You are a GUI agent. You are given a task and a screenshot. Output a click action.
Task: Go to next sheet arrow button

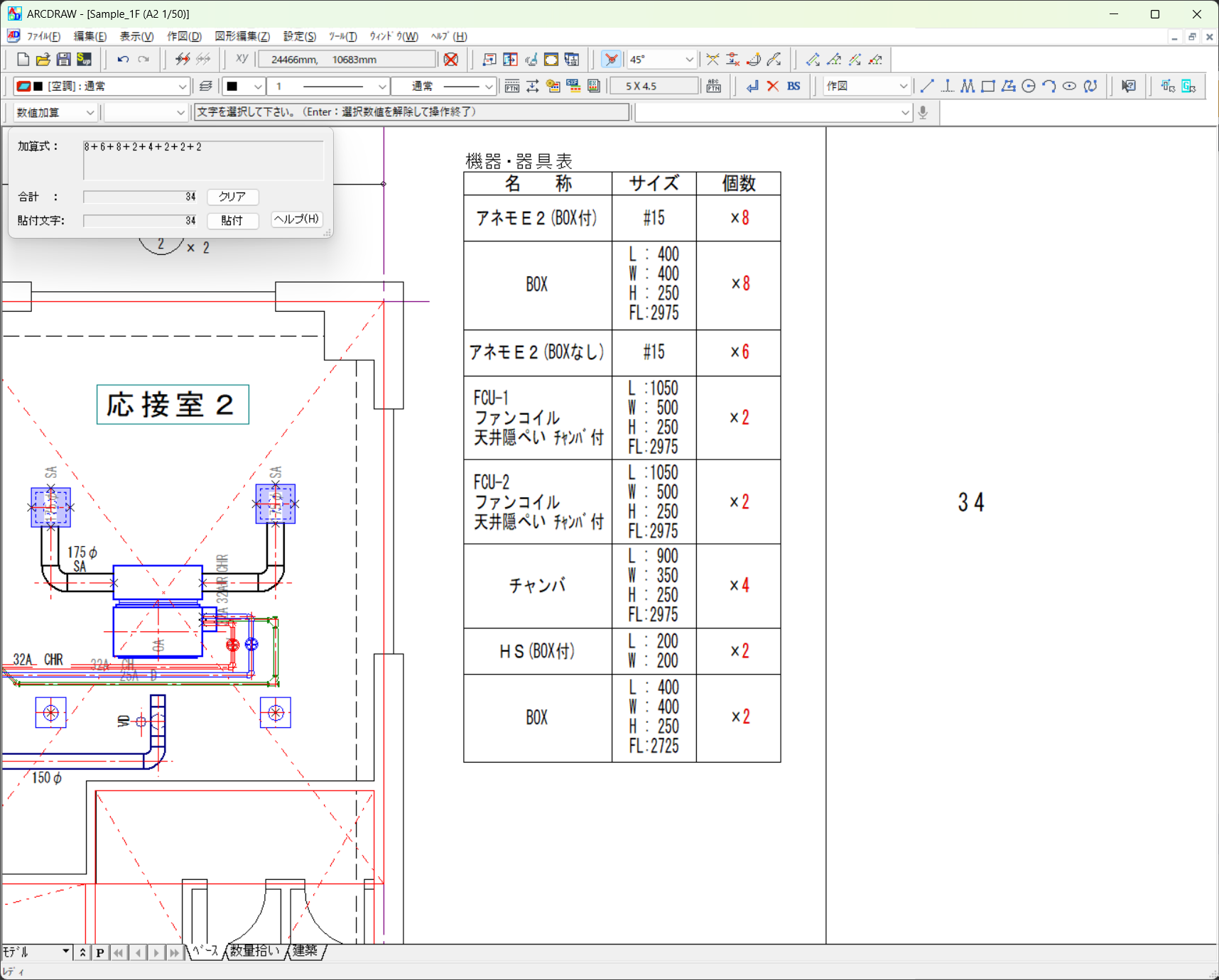(156, 953)
